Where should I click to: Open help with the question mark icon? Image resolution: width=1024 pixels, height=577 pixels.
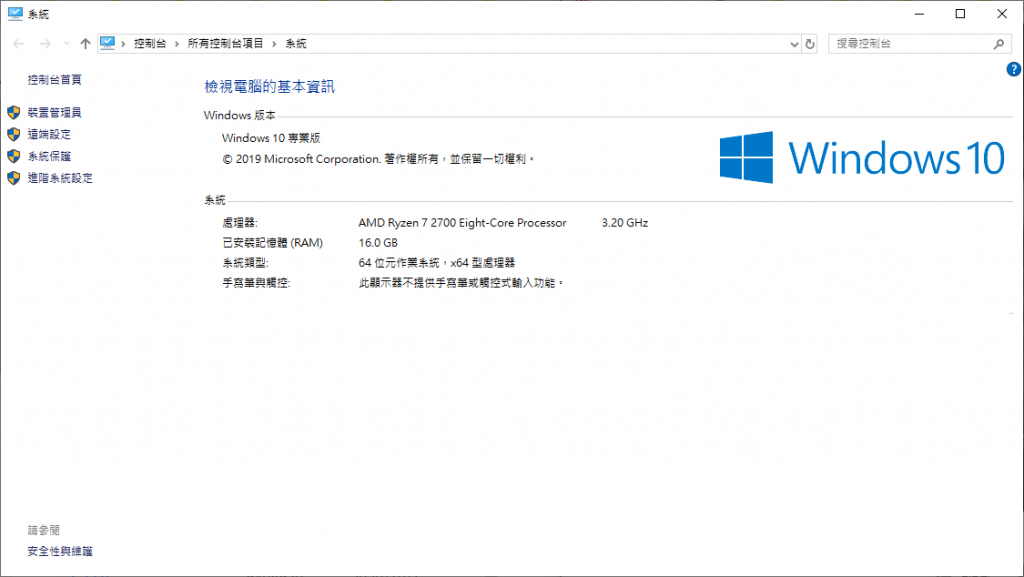(1014, 69)
